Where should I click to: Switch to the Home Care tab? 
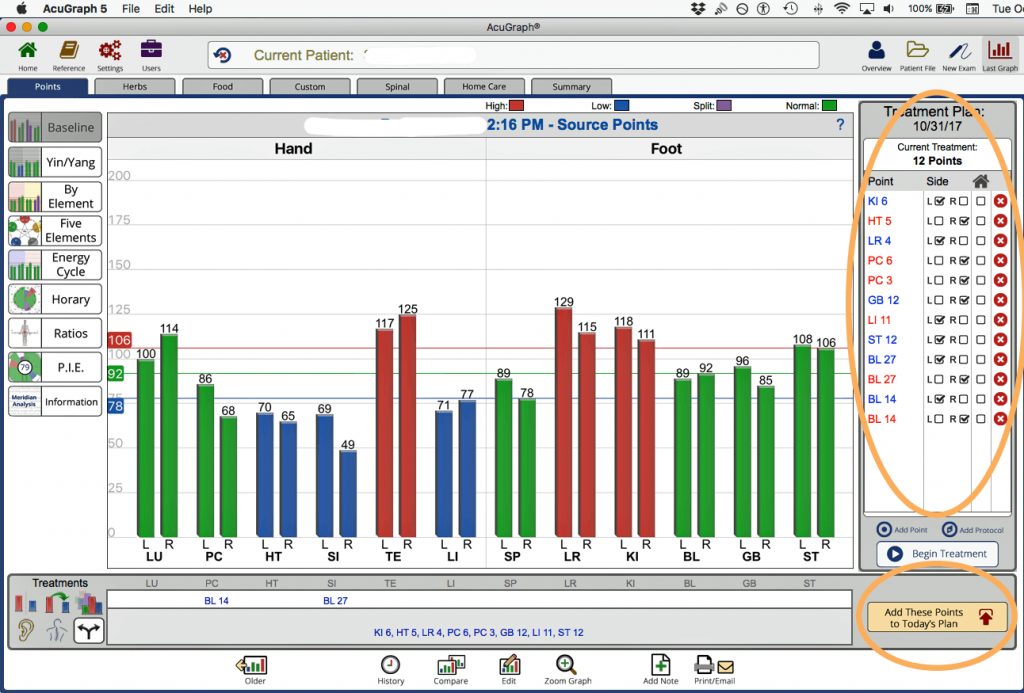point(484,87)
